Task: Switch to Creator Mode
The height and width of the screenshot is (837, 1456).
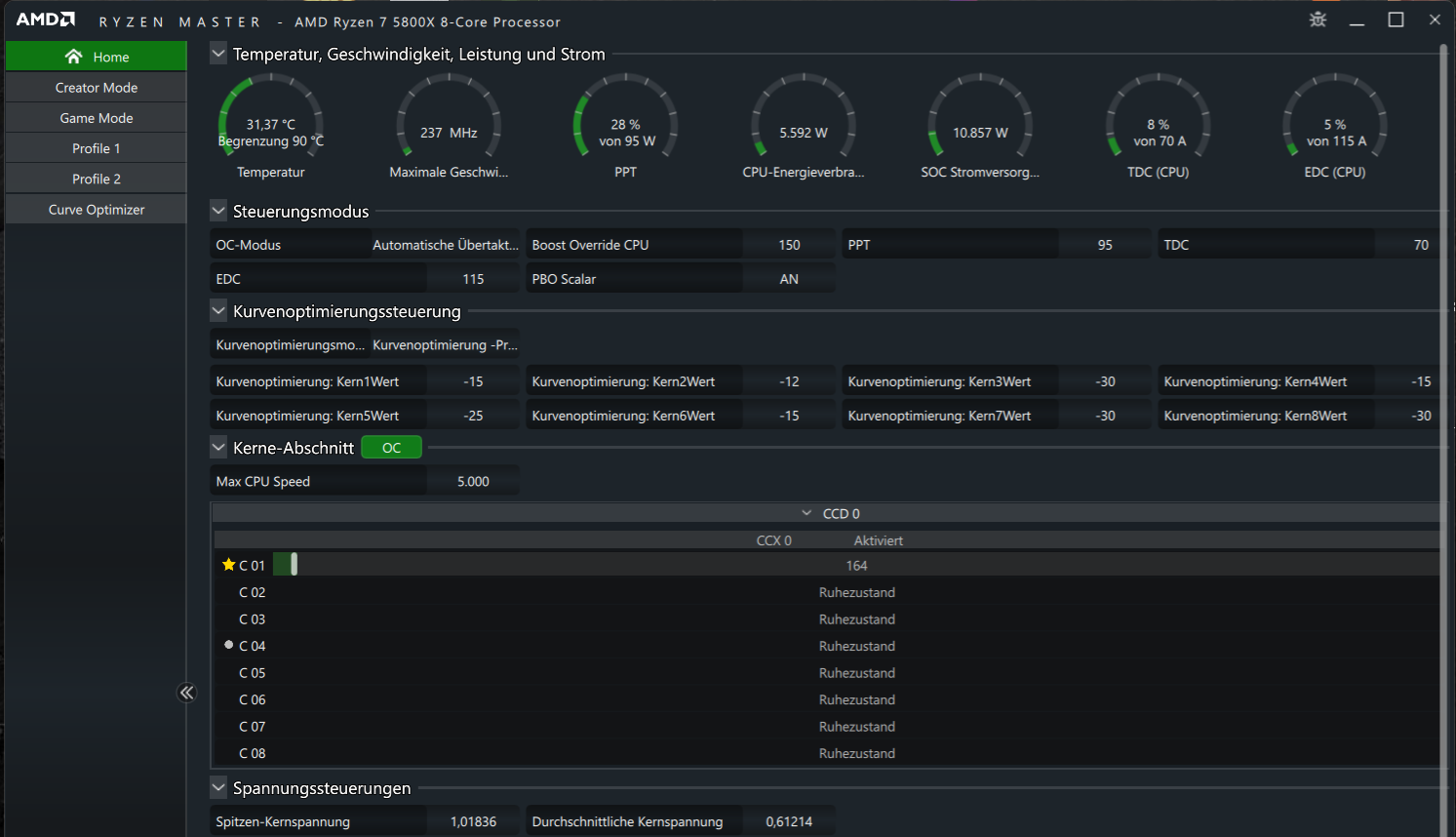Action: (x=96, y=88)
